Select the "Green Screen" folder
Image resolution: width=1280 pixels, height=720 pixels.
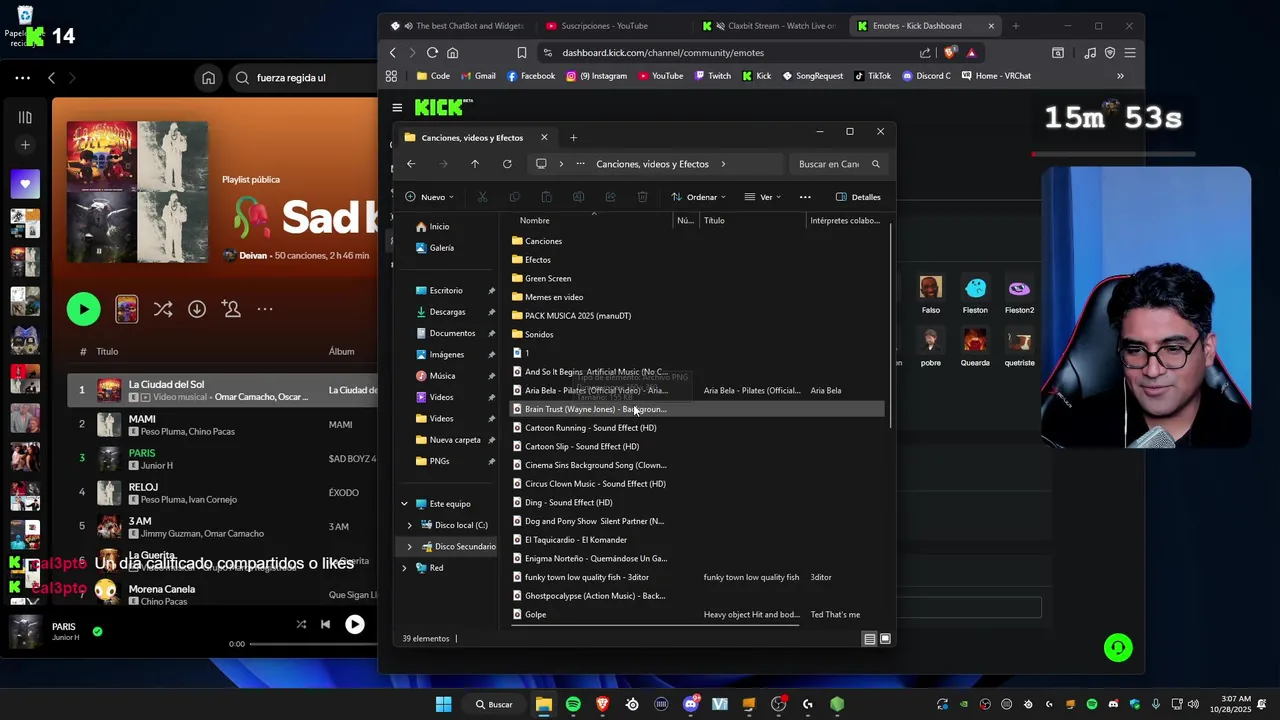(548, 279)
